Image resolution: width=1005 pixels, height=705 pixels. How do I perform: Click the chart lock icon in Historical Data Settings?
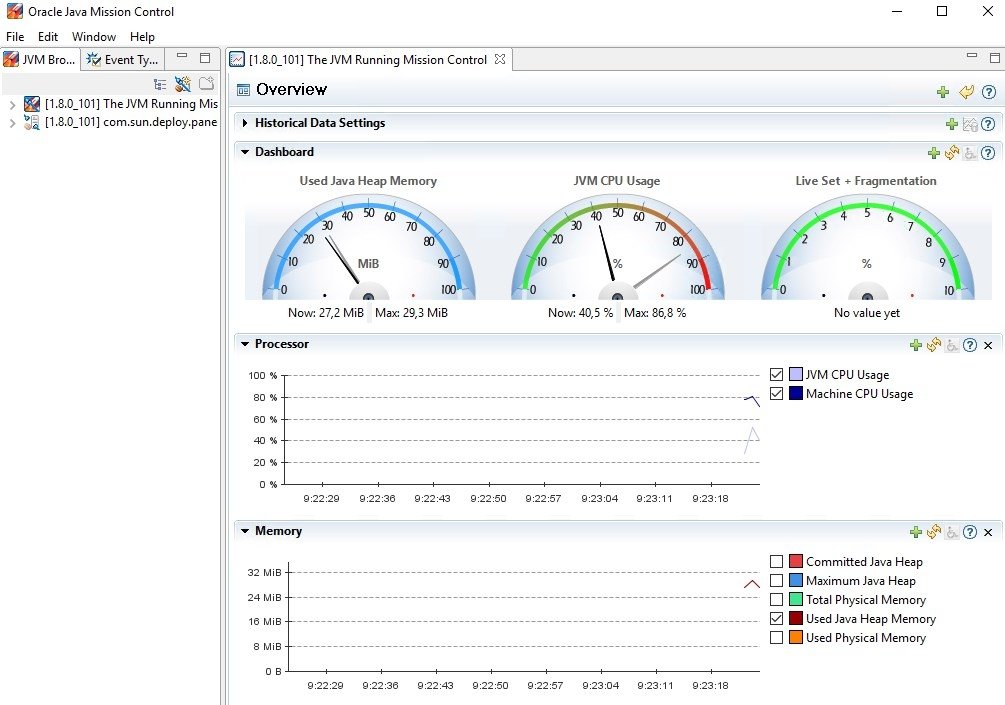(x=970, y=124)
